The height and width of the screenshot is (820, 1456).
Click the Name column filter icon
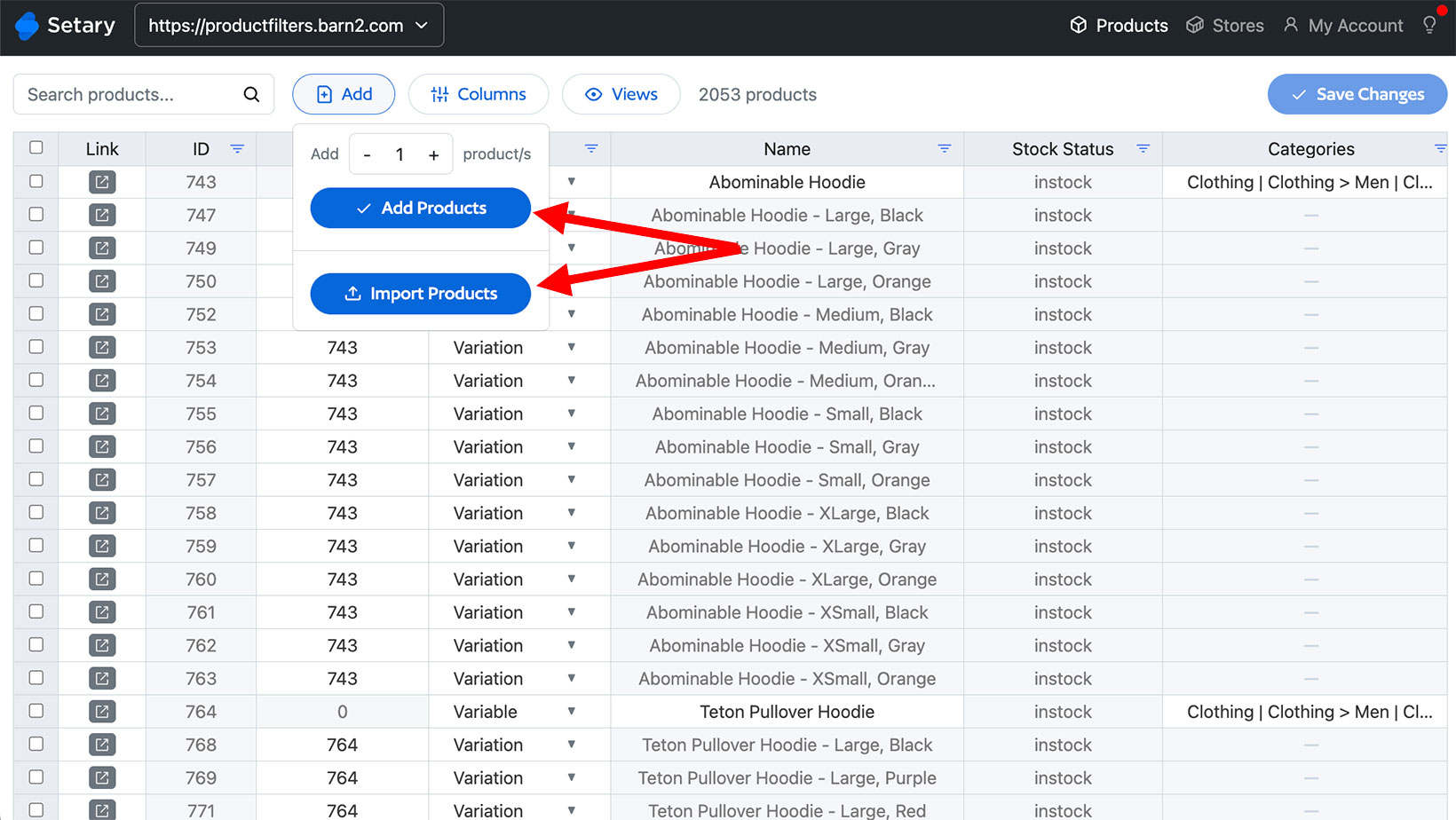coord(945,148)
